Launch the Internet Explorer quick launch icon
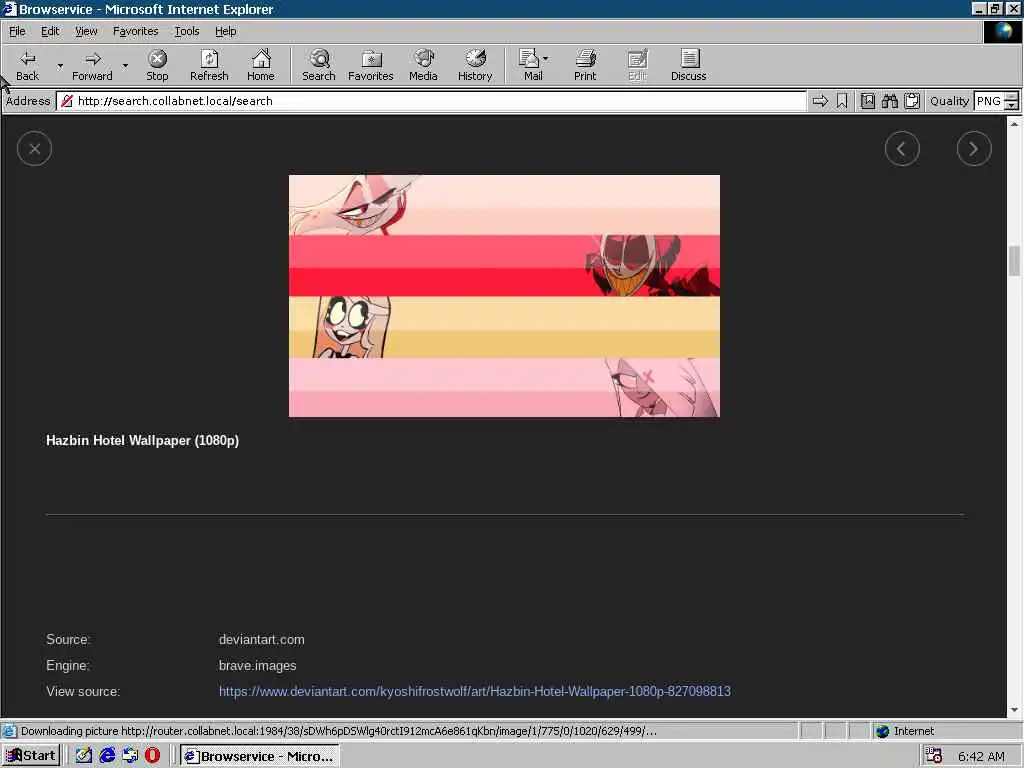The width and height of the screenshot is (1024, 768). [x=107, y=756]
